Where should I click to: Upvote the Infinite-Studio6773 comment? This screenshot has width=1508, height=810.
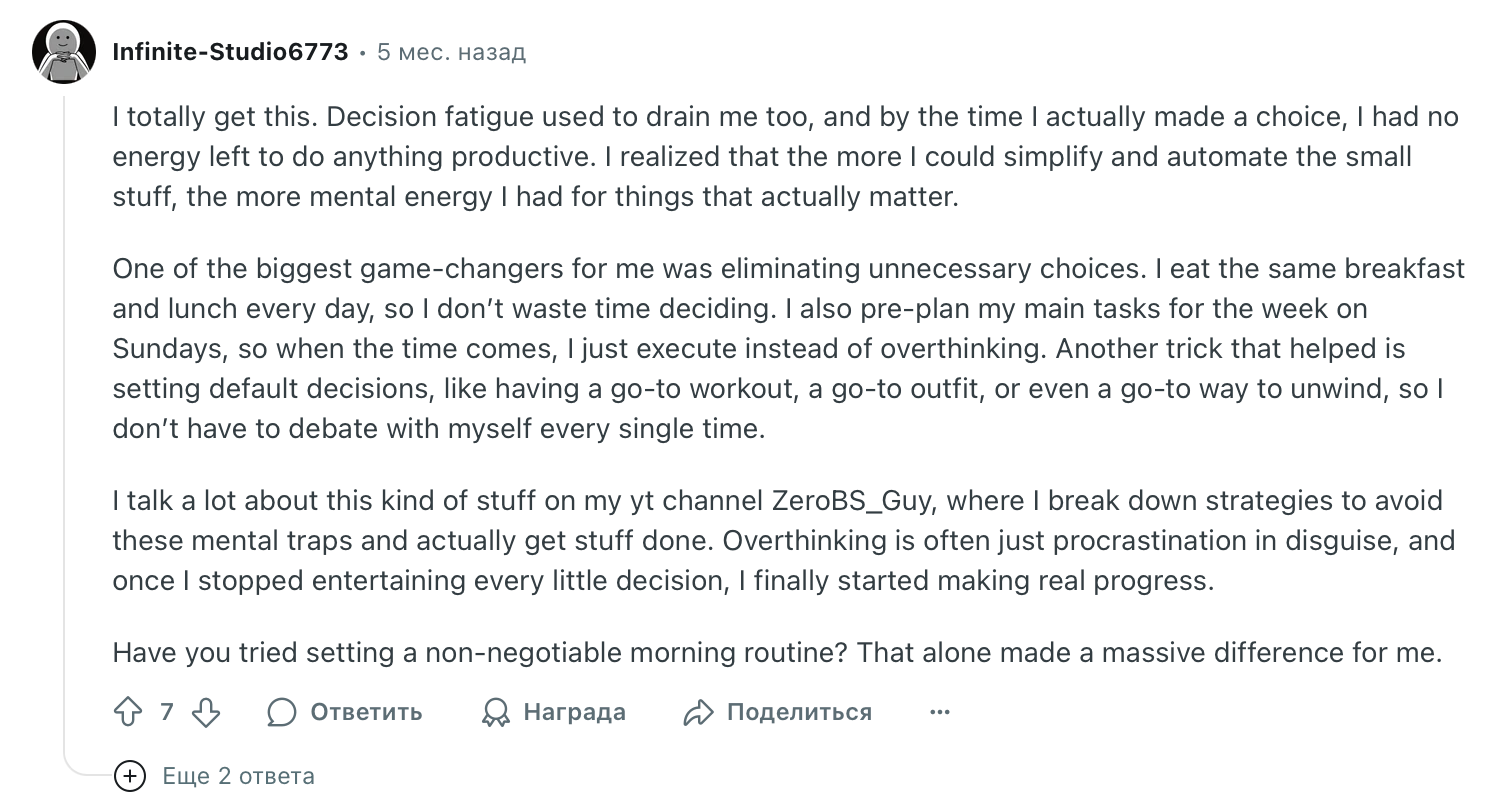(x=129, y=712)
